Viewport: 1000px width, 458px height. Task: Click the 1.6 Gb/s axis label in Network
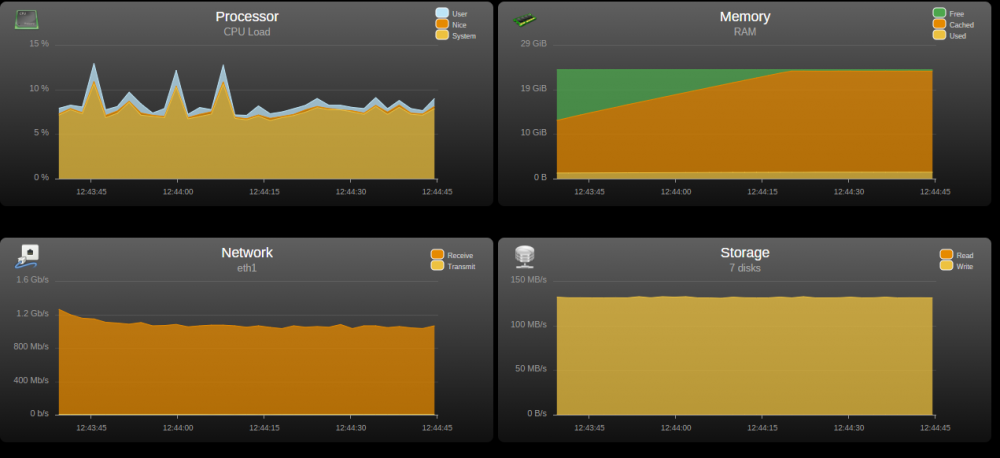click(33, 280)
